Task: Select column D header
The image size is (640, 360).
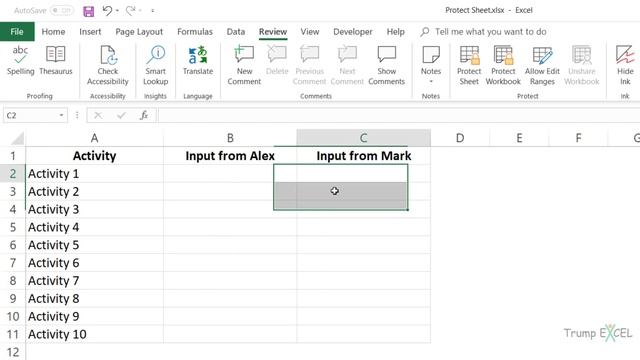Action: point(460,138)
